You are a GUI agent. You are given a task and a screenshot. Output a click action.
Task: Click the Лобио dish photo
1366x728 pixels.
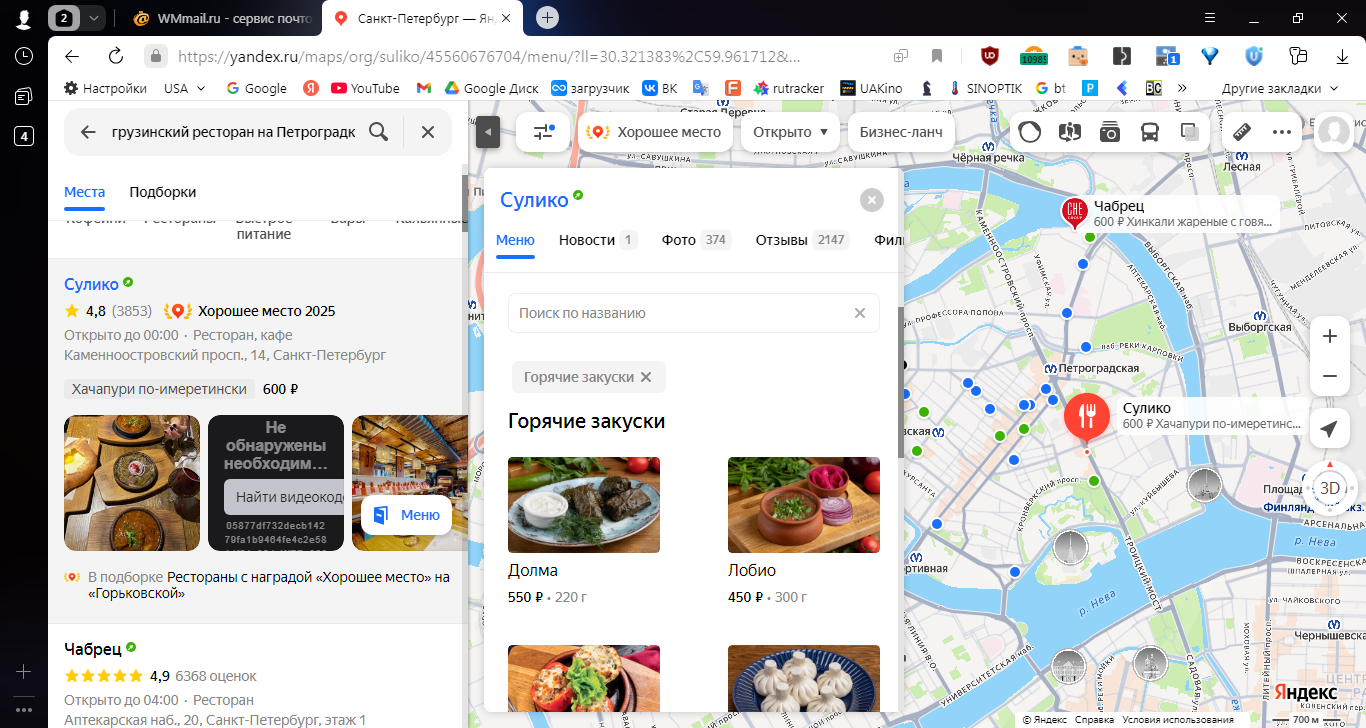(x=804, y=505)
